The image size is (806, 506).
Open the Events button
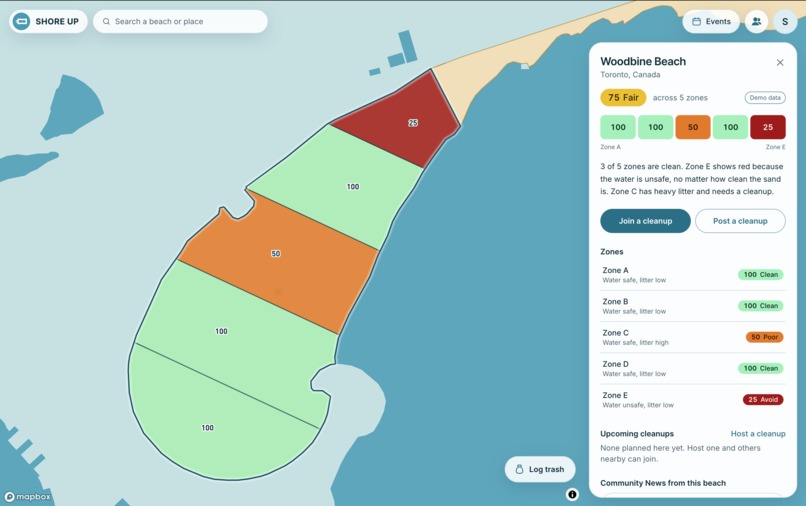point(711,22)
